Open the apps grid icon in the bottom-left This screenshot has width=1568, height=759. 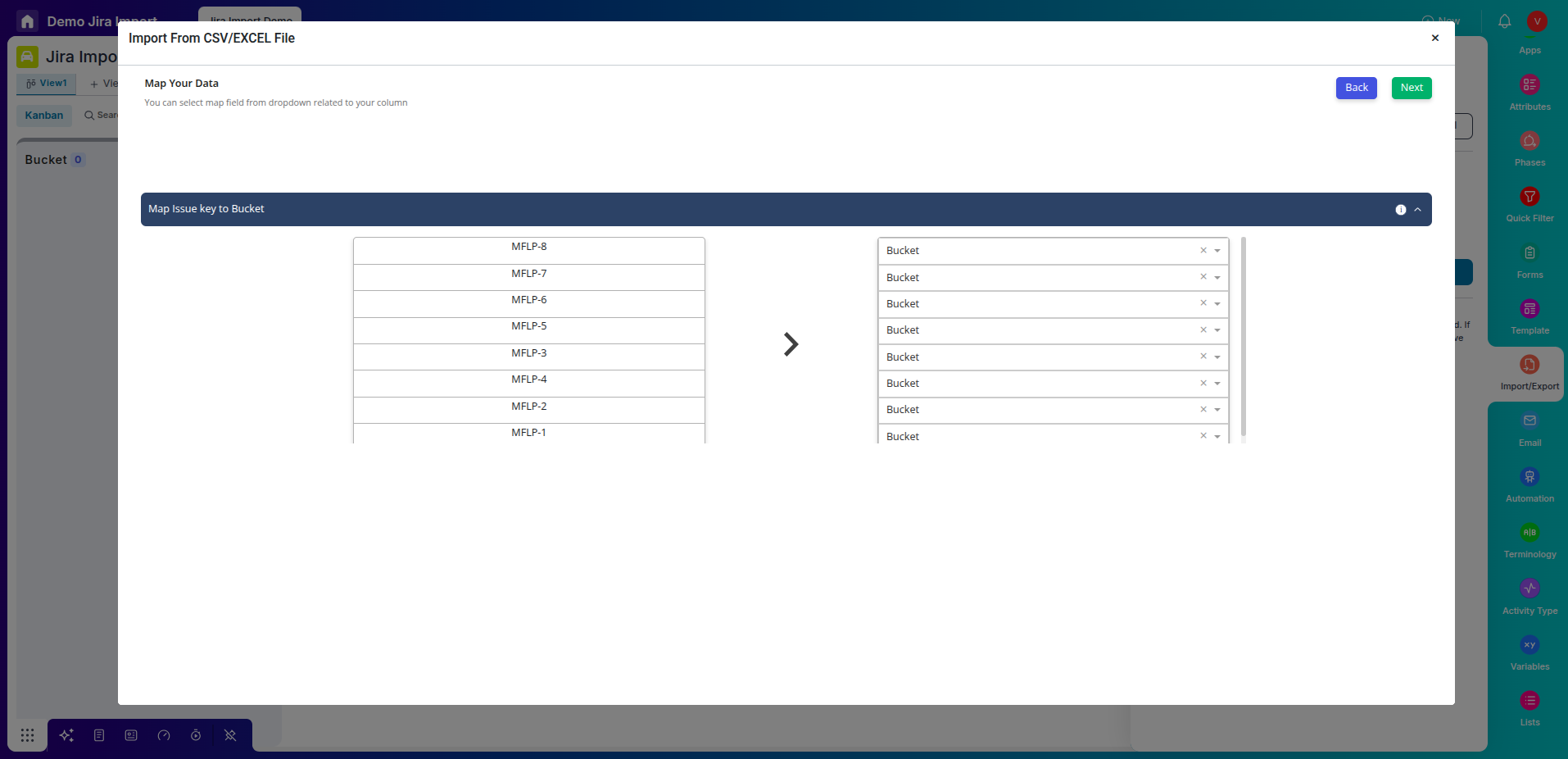tap(27, 735)
